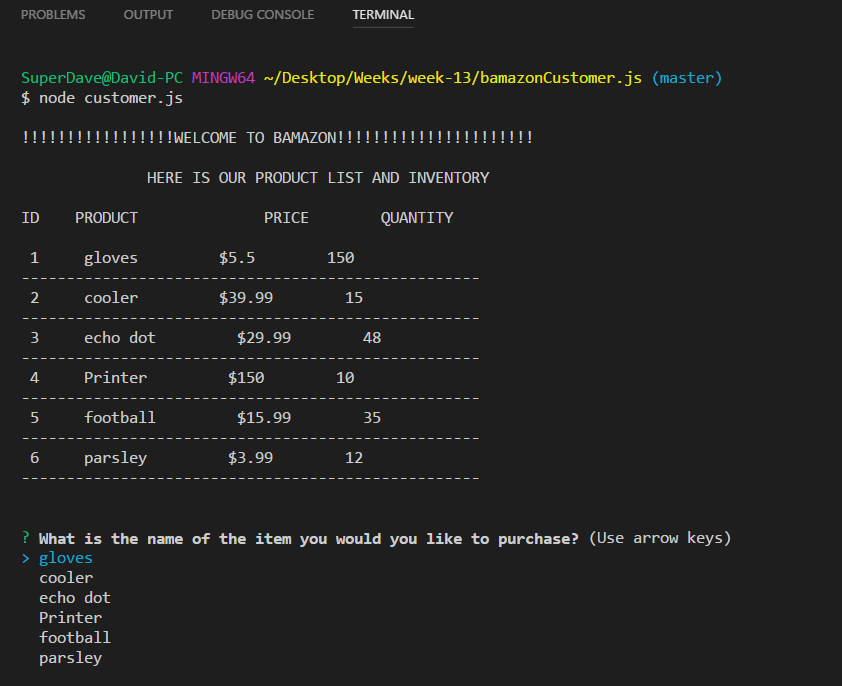Choose football from the item list
Viewport: 842px width, 686px height.
pos(74,637)
